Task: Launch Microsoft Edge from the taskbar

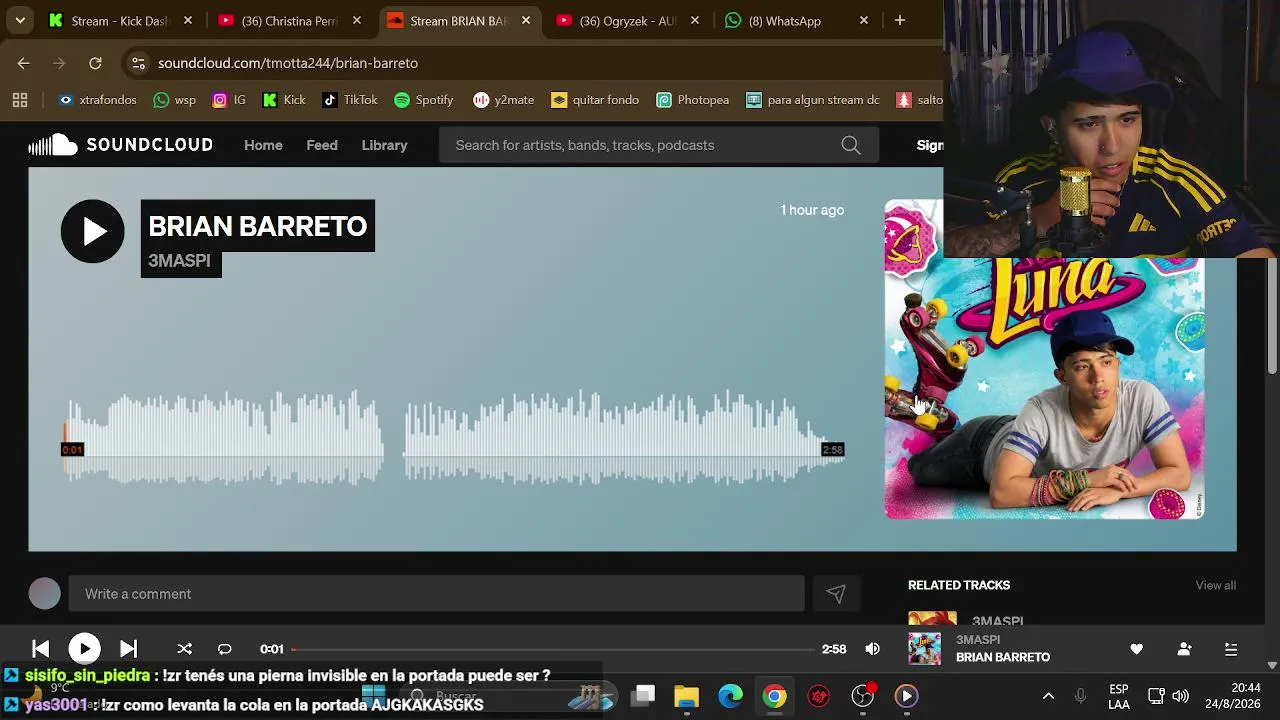Action: (731, 696)
